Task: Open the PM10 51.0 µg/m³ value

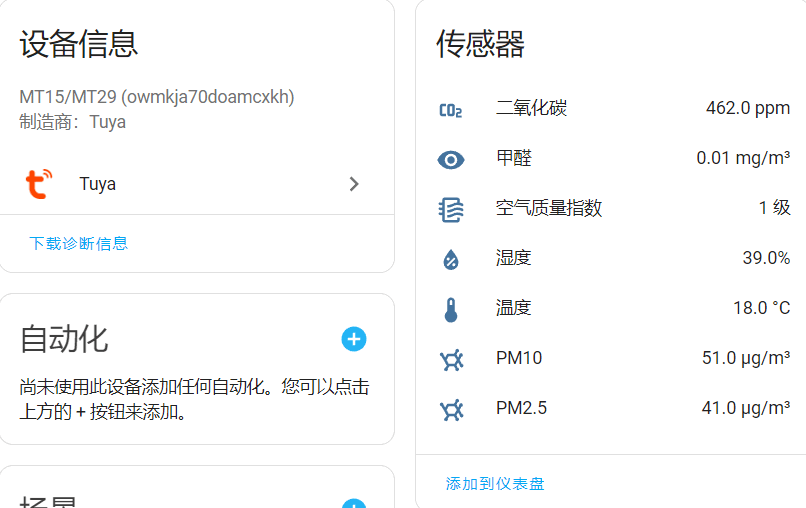Action: pos(745,358)
